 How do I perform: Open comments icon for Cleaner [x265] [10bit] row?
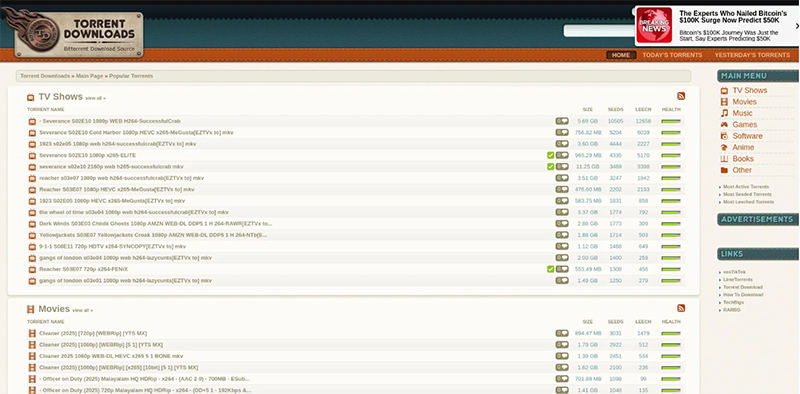562,367
